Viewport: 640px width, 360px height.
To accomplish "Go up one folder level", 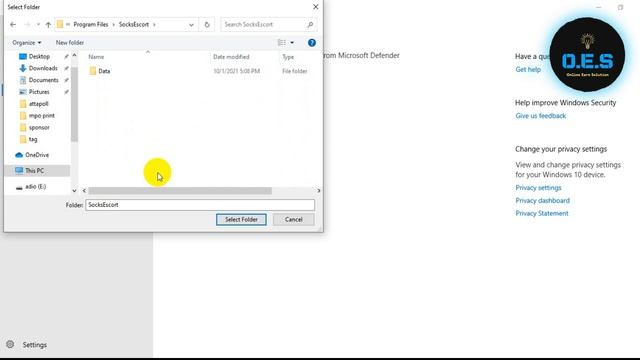I will click(x=48, y=24).
